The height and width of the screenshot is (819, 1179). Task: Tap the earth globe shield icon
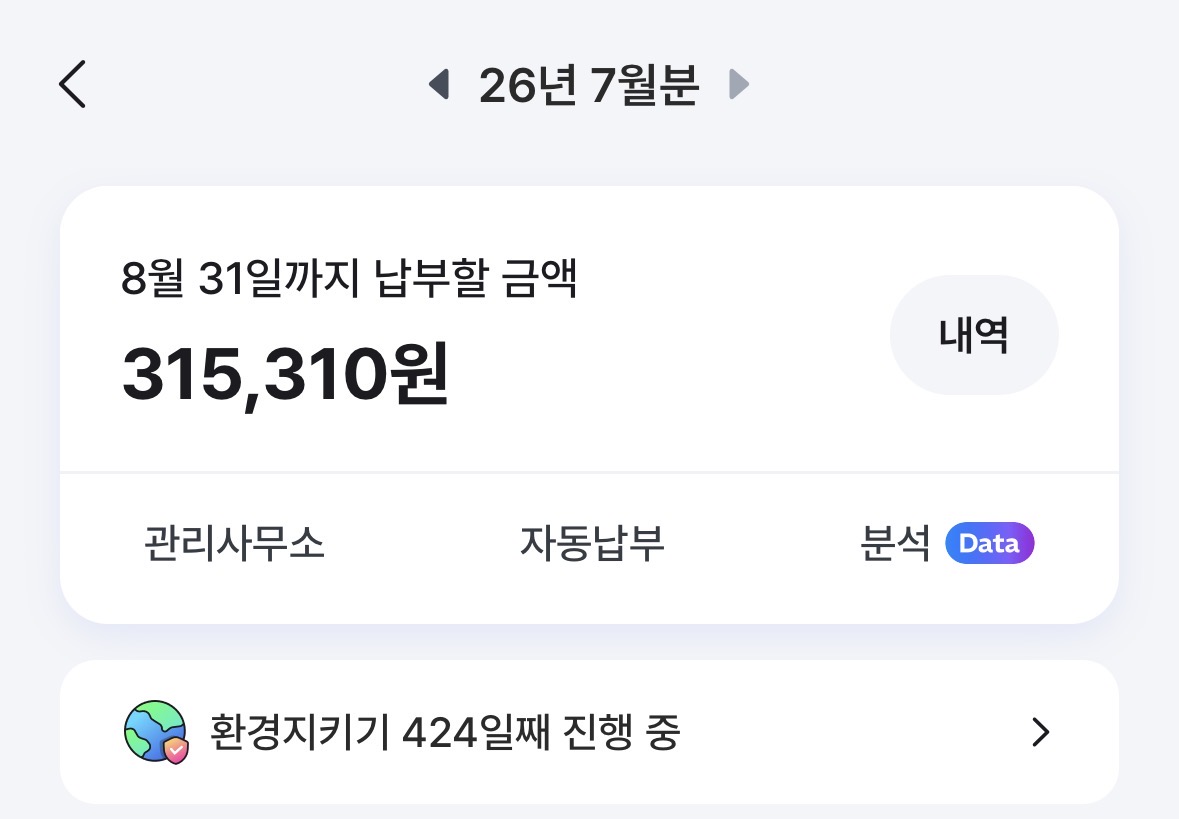coord(156,732)
